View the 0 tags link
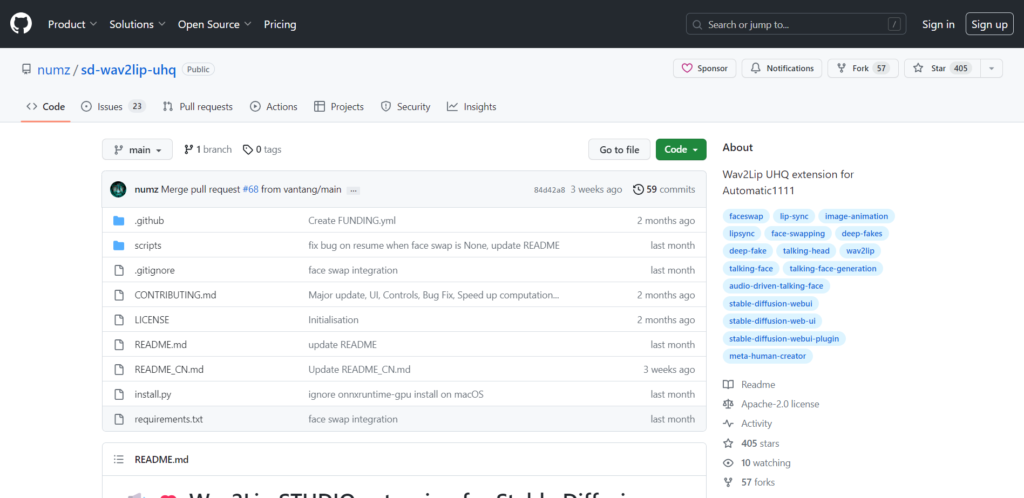The height and width of the screenshot is (498, 1024). pyautogui.click(x=262, y=149)
